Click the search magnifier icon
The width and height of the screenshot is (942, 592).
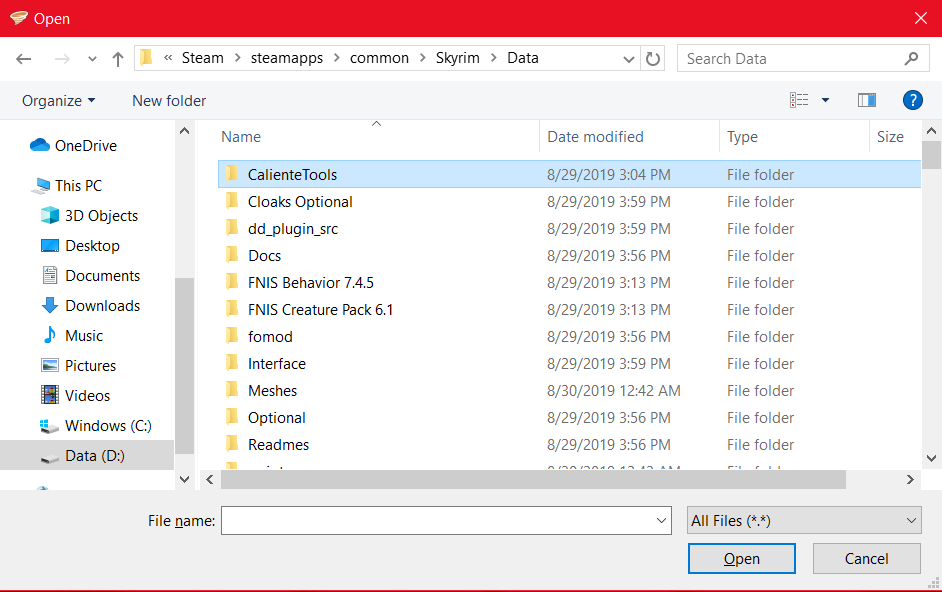[x=911, y=59]
